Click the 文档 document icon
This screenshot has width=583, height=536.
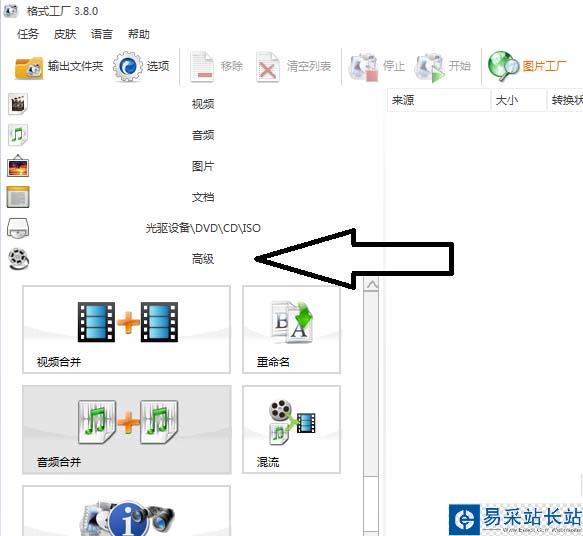point(18,197)
